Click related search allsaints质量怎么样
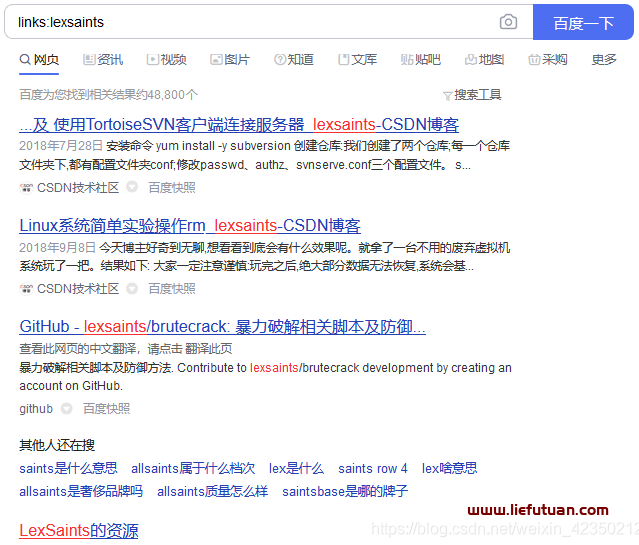This screenshot has width=639, height=545. tap(213, 492)
